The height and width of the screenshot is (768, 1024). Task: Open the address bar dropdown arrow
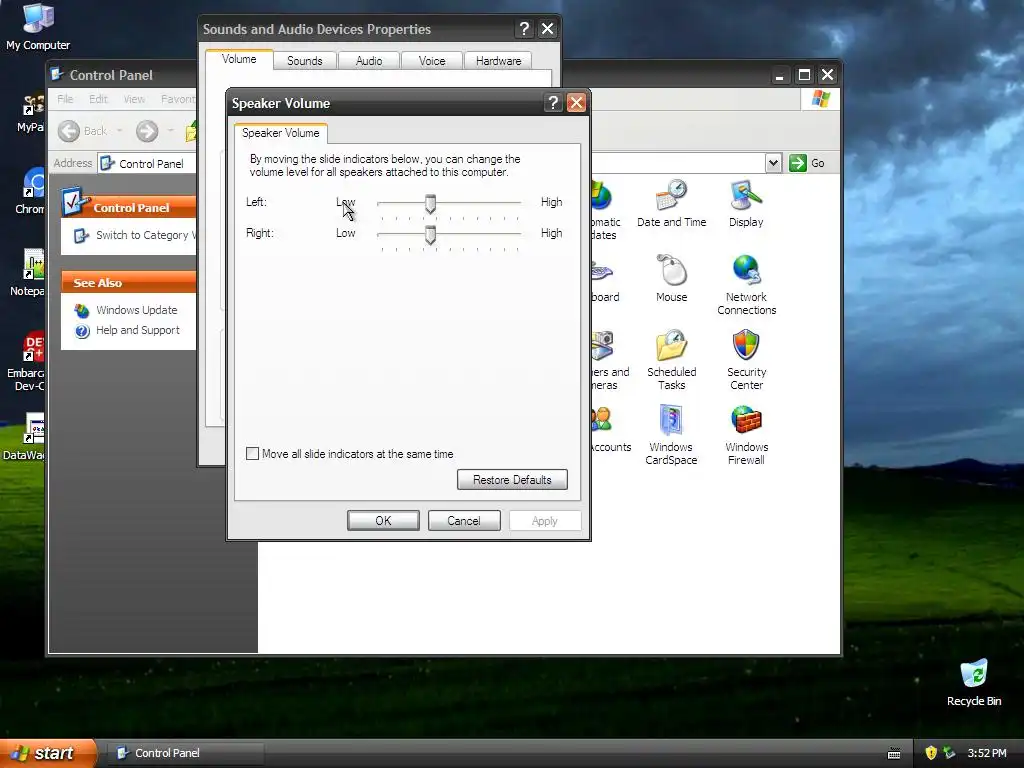[x=773, y=163]
